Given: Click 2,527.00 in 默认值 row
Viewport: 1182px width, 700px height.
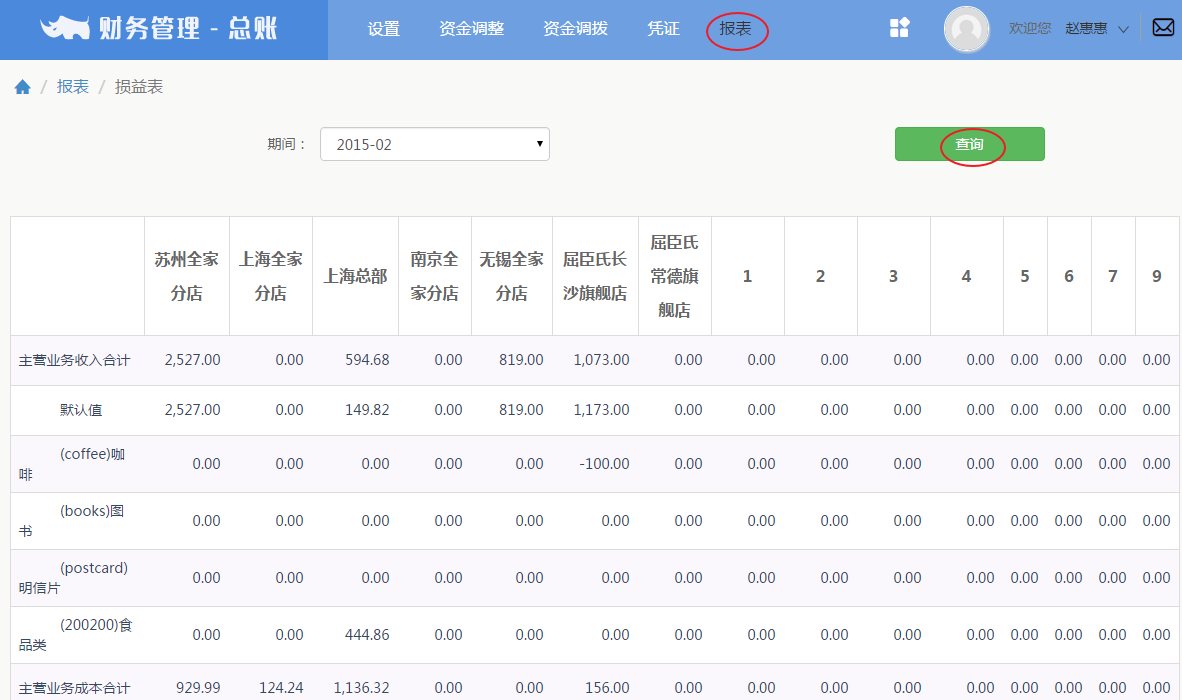Looking at the screenshot, I should (193, 410).
